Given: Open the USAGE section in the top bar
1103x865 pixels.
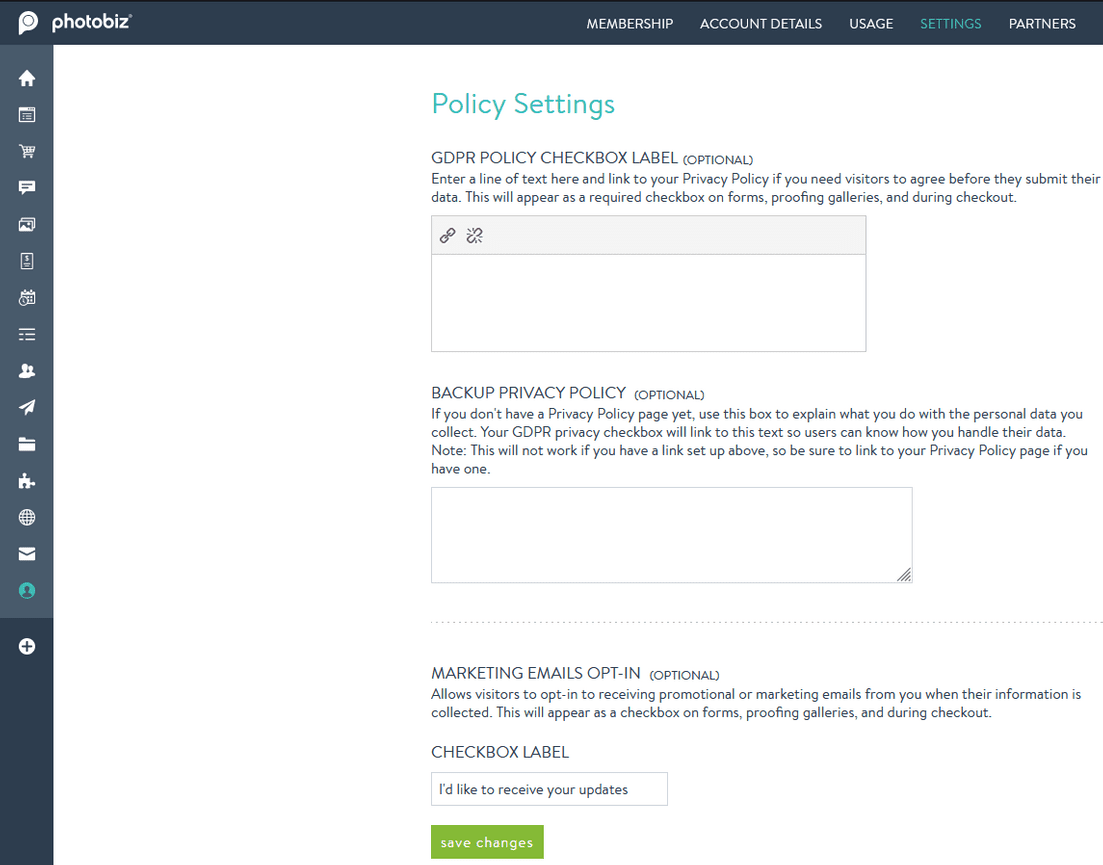Looking at the screenshot, I should coord(871,23).
